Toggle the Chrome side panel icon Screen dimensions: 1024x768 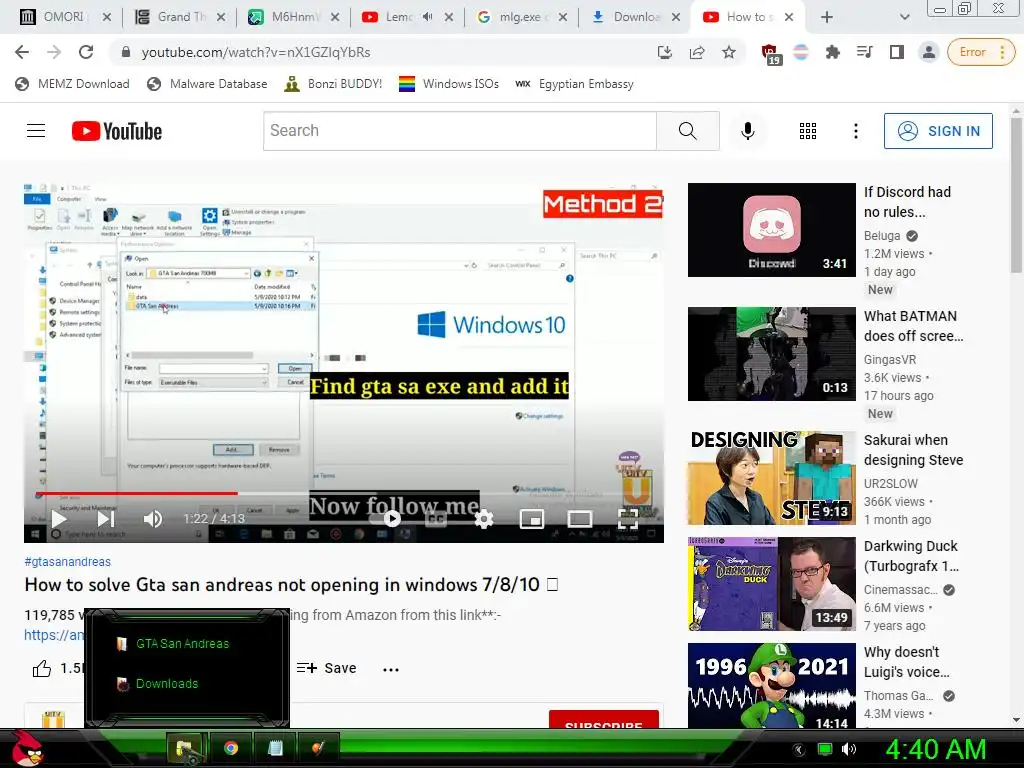(897, 52)
